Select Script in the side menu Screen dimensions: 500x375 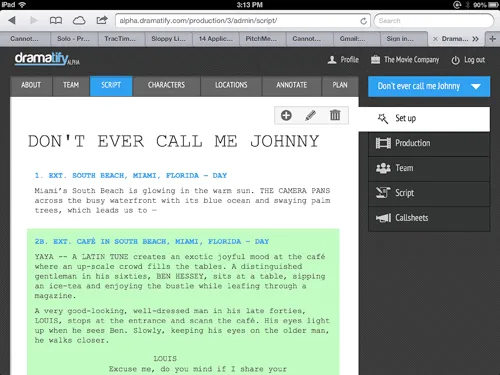pyautogui.click(x=429, y=193)
